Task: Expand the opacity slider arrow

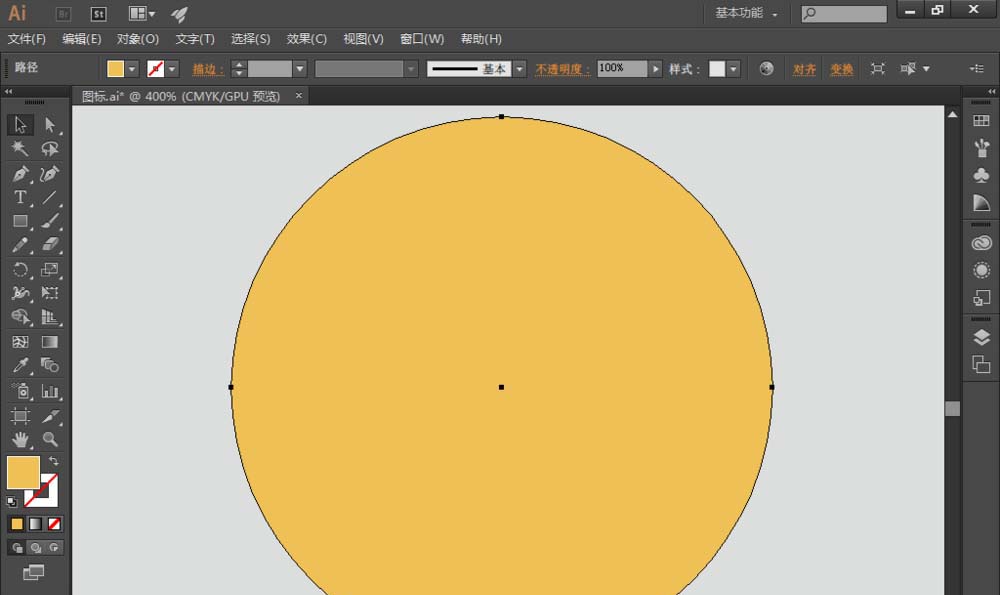Action: coord(655,69)
